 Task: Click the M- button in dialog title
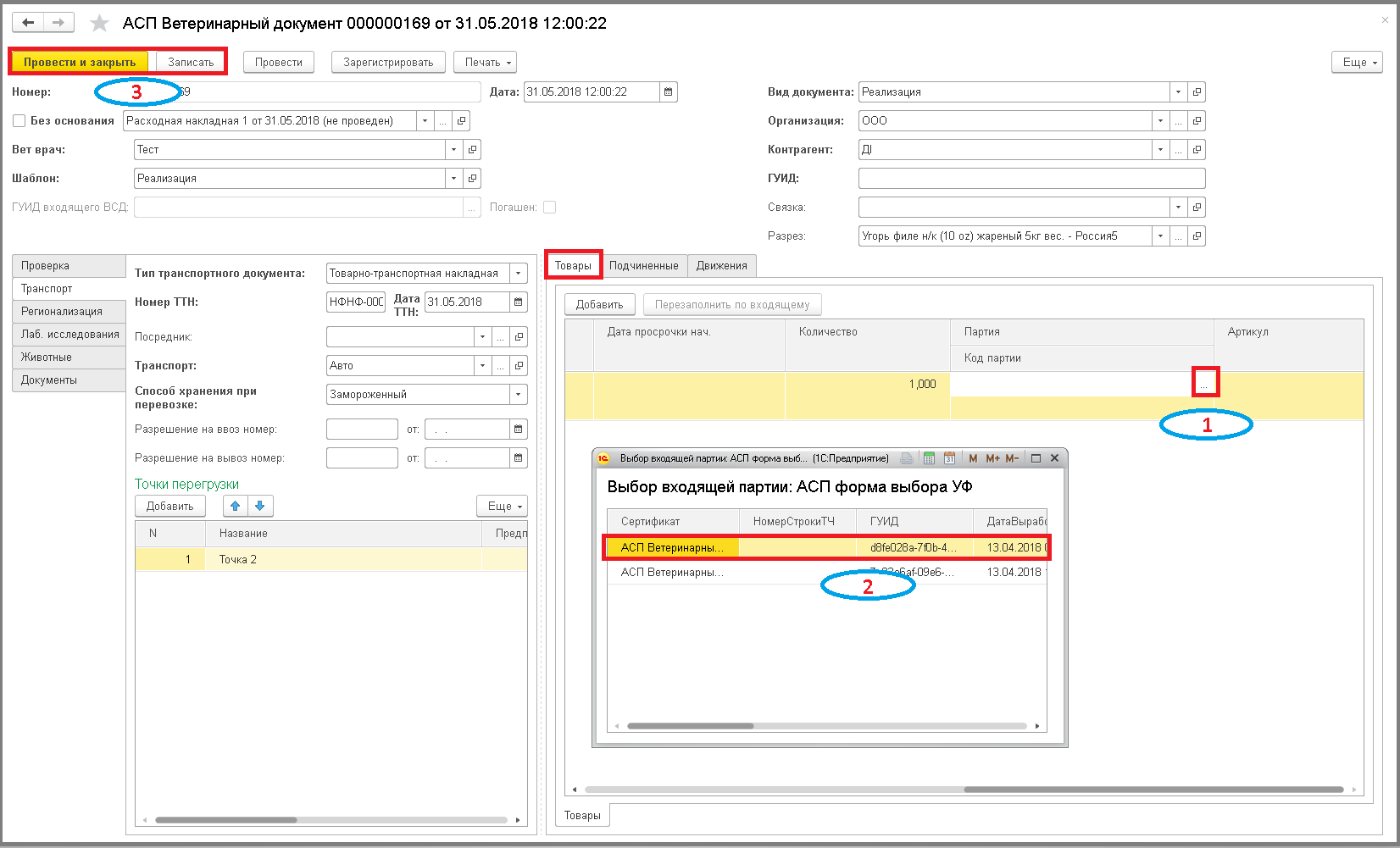click(x=1012, y=458)
